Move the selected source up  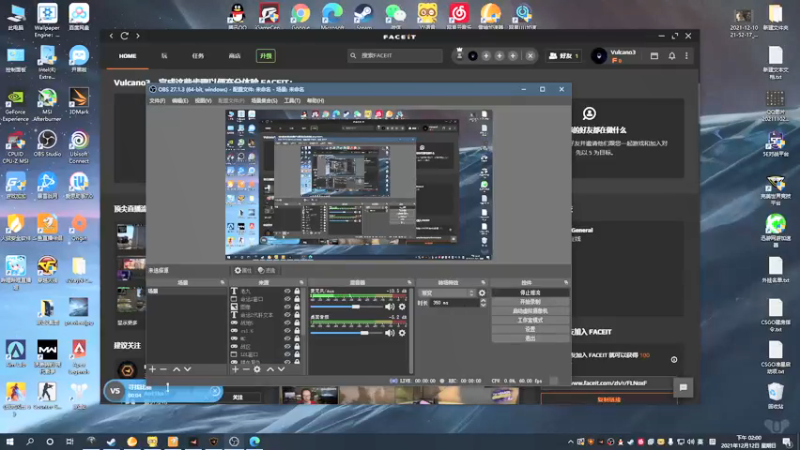click(x=270, y=369)
